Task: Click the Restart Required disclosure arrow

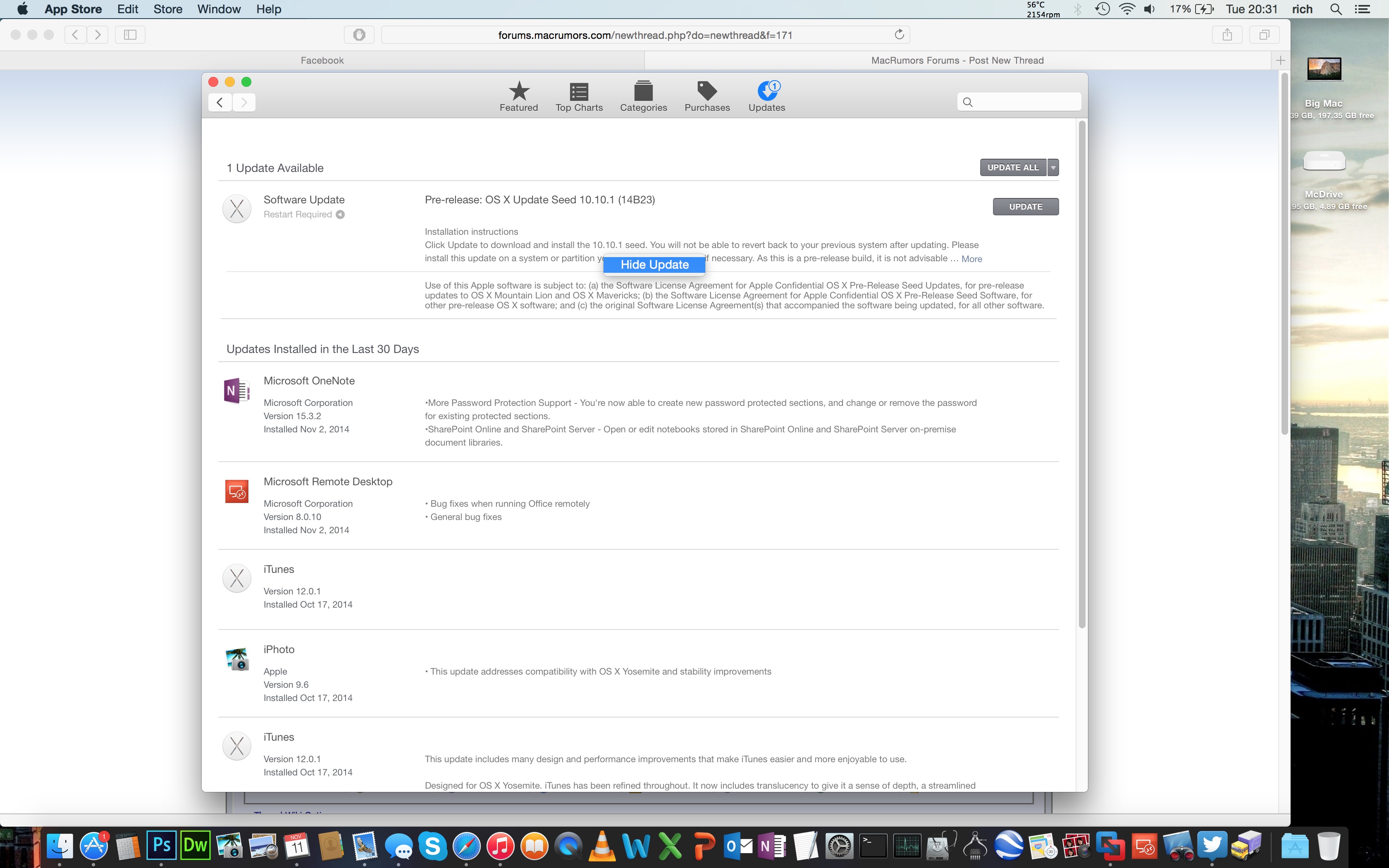Action: [340, 215]
